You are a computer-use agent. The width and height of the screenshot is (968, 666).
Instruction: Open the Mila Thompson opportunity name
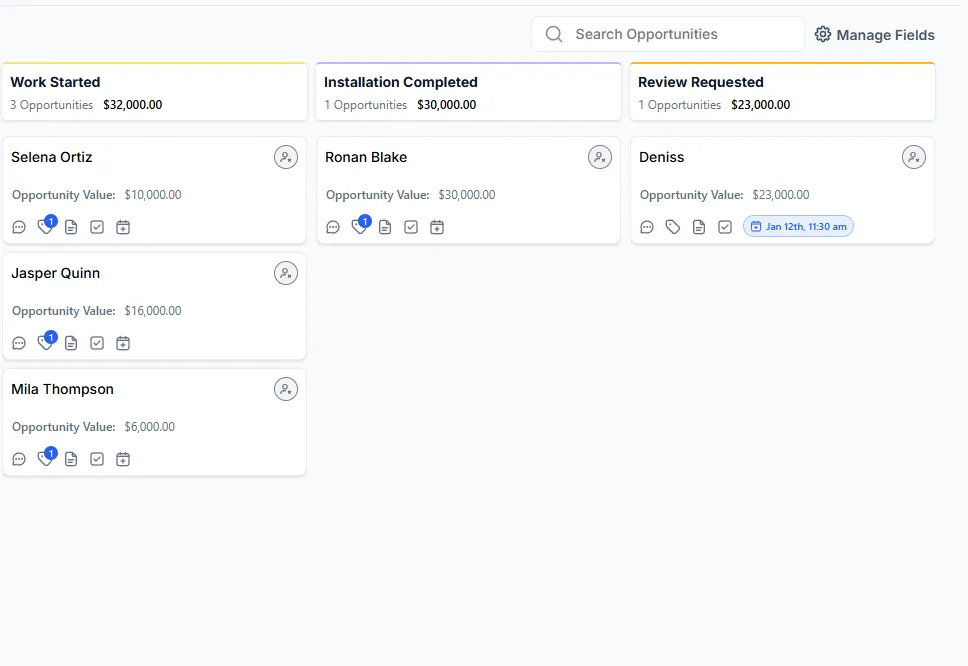point(63,389)
